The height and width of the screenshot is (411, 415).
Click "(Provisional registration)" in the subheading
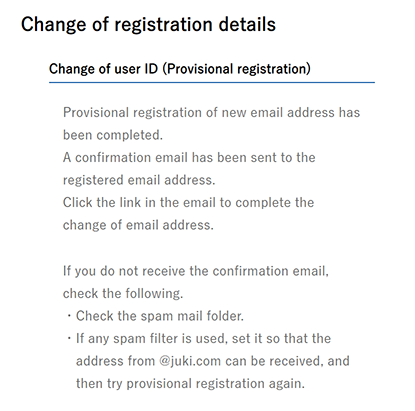coord(237,69)
